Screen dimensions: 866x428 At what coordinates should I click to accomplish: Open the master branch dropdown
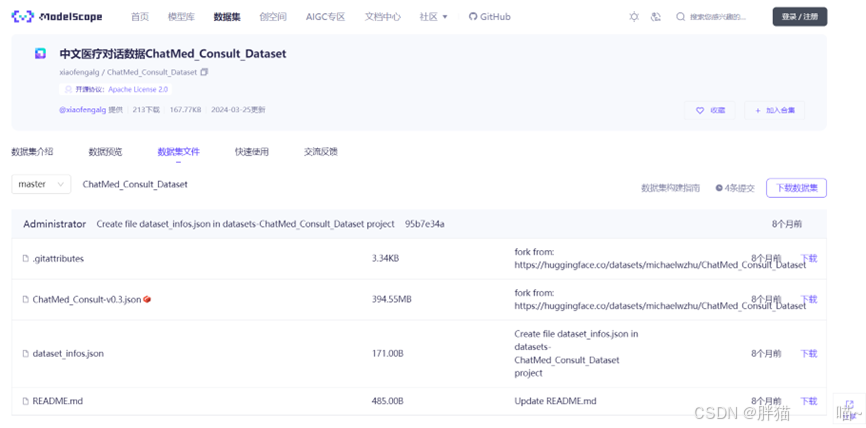coord(41,184)
